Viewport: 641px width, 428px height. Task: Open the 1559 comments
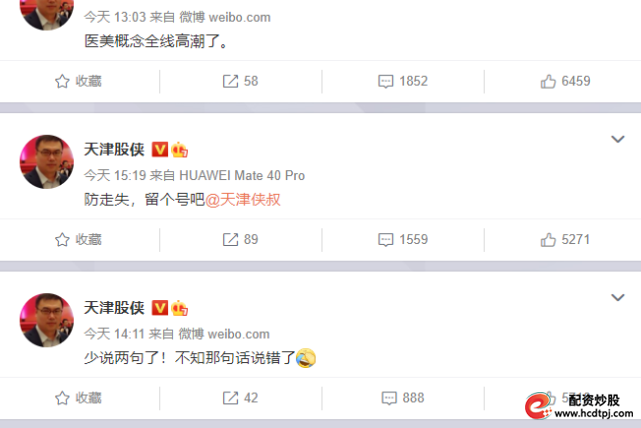click(x=403, y=239)
